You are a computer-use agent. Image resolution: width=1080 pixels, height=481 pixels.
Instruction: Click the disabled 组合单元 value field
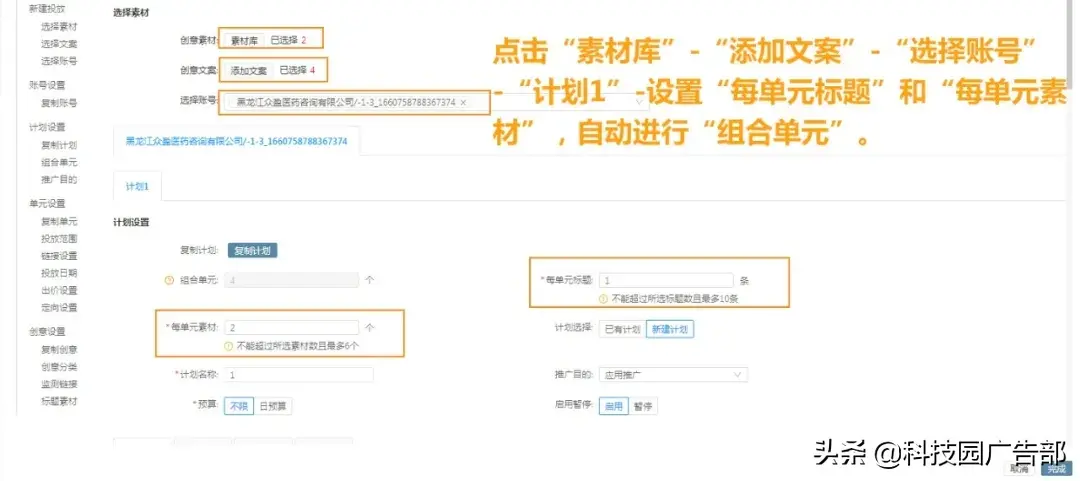[x=292, y=280]
